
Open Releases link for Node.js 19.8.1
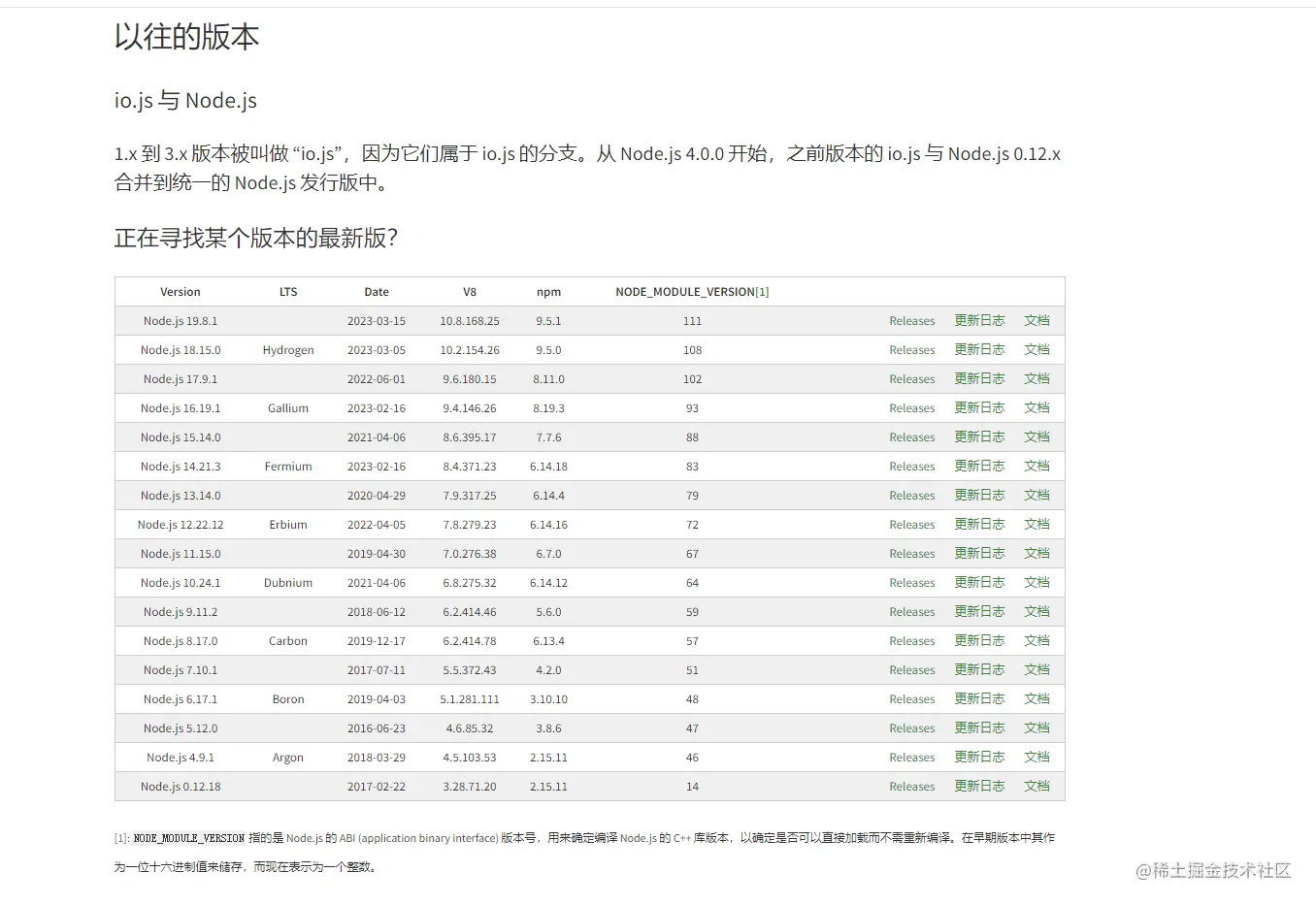tap(911, 321)
